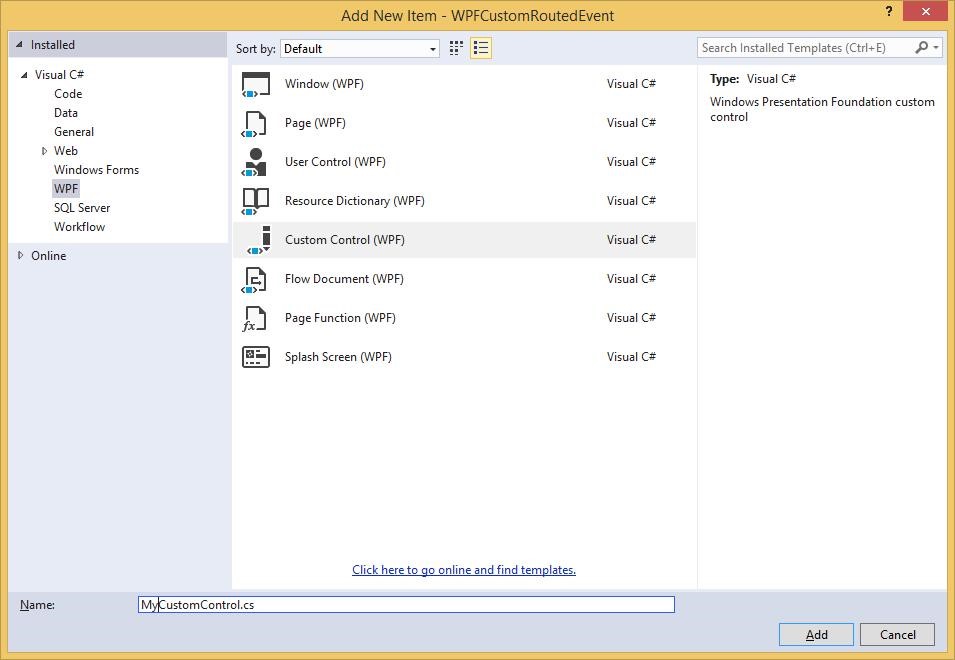Click the Search Installed Templates box
The height and width of the screenshot is (660, 955).
point(805,47)
